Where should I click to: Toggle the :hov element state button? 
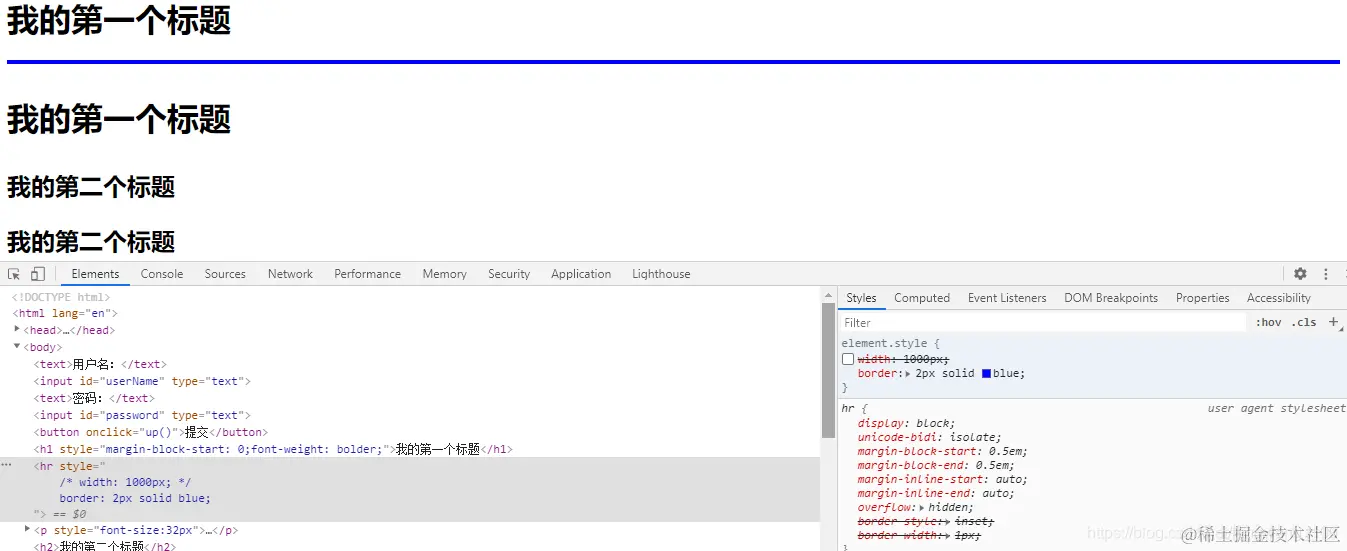tap(1268, 323)
